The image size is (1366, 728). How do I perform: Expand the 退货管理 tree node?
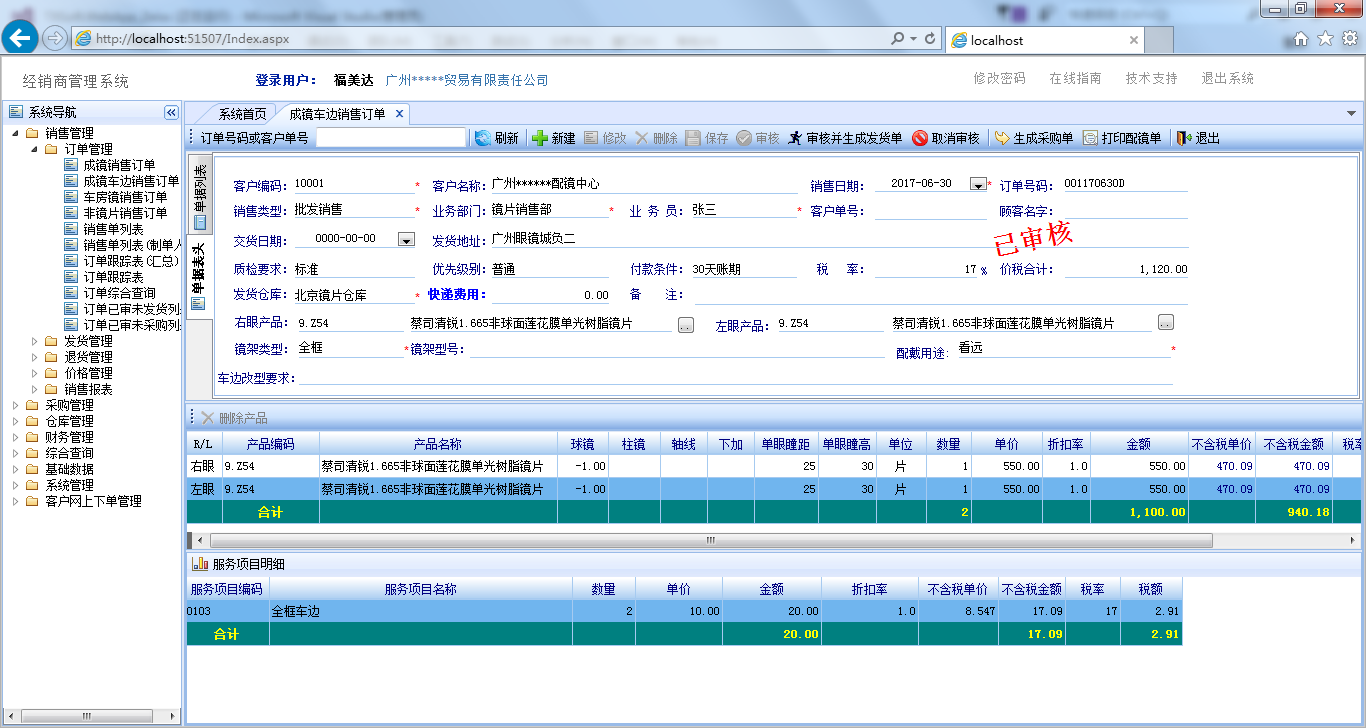point(33,357)
